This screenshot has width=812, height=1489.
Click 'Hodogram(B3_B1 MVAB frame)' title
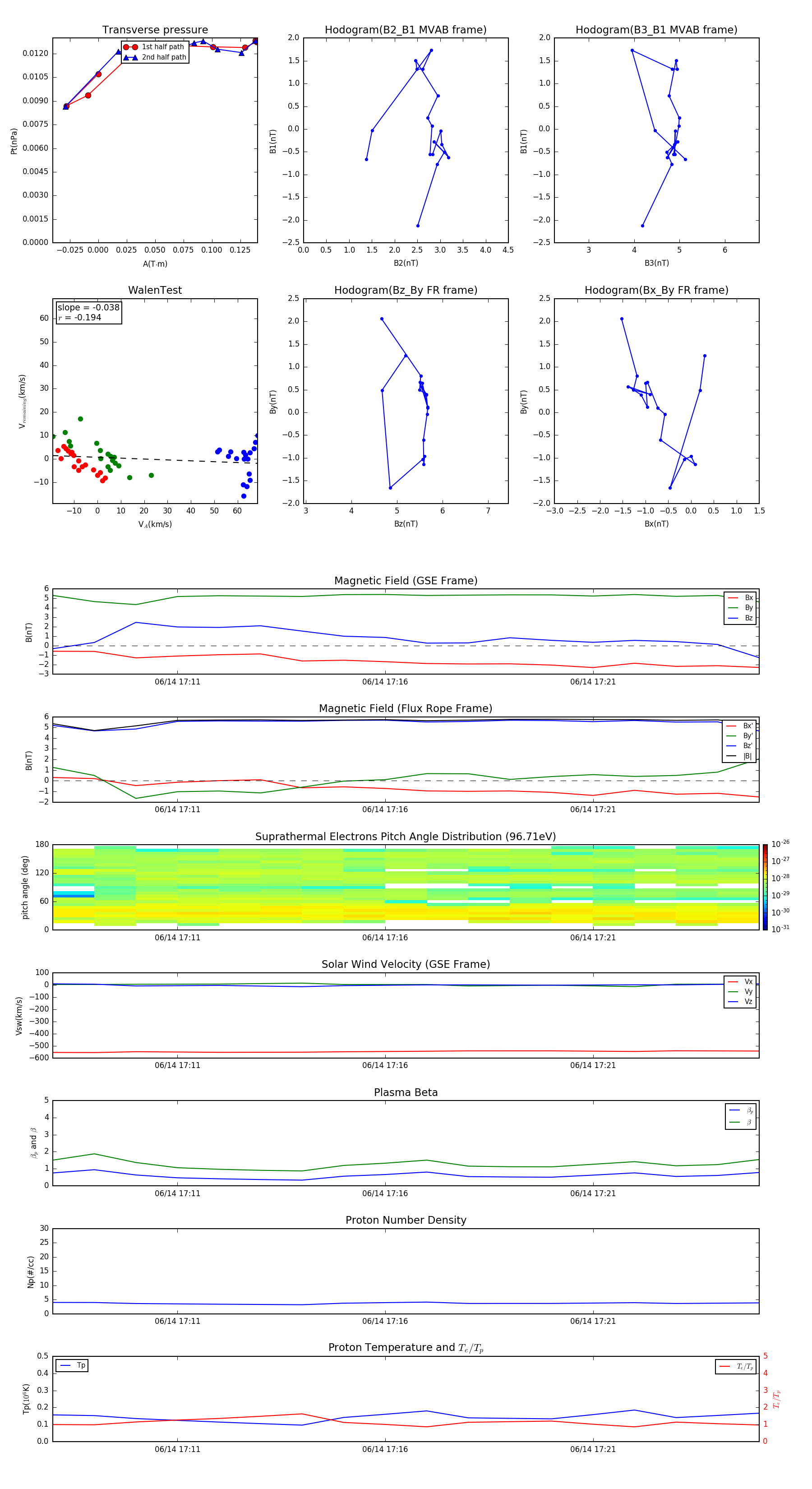[656, 30]
